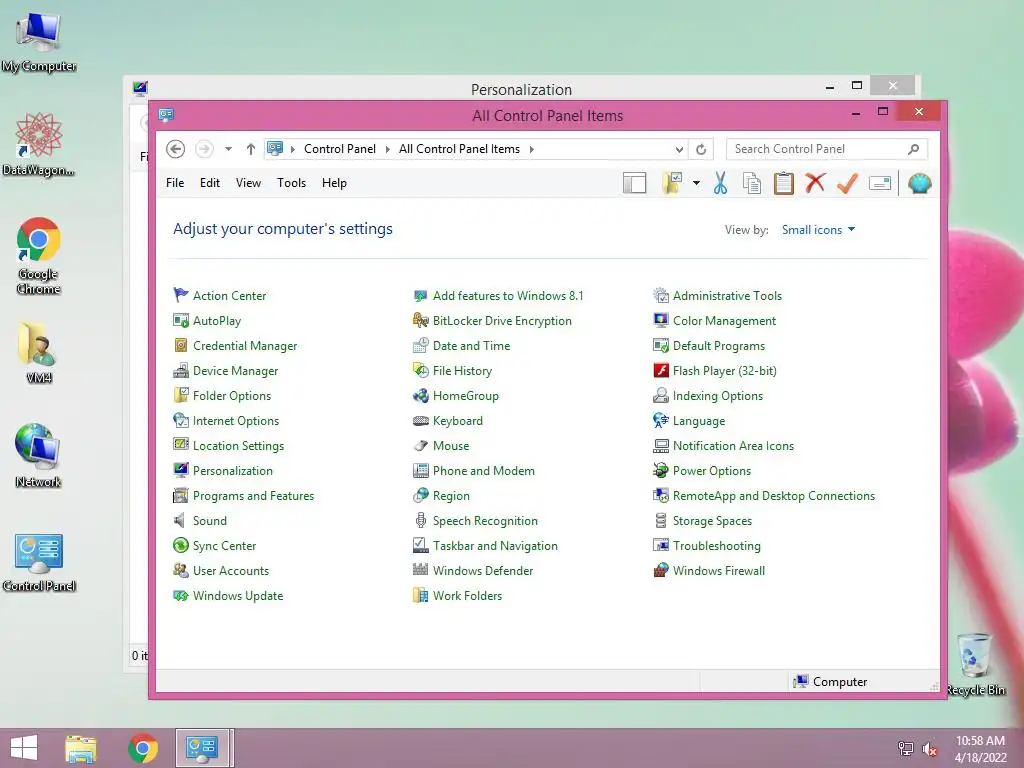Go up one level with Up arrow
The width and height of the screenshot is (1024, 768).
tap(251, 149)
